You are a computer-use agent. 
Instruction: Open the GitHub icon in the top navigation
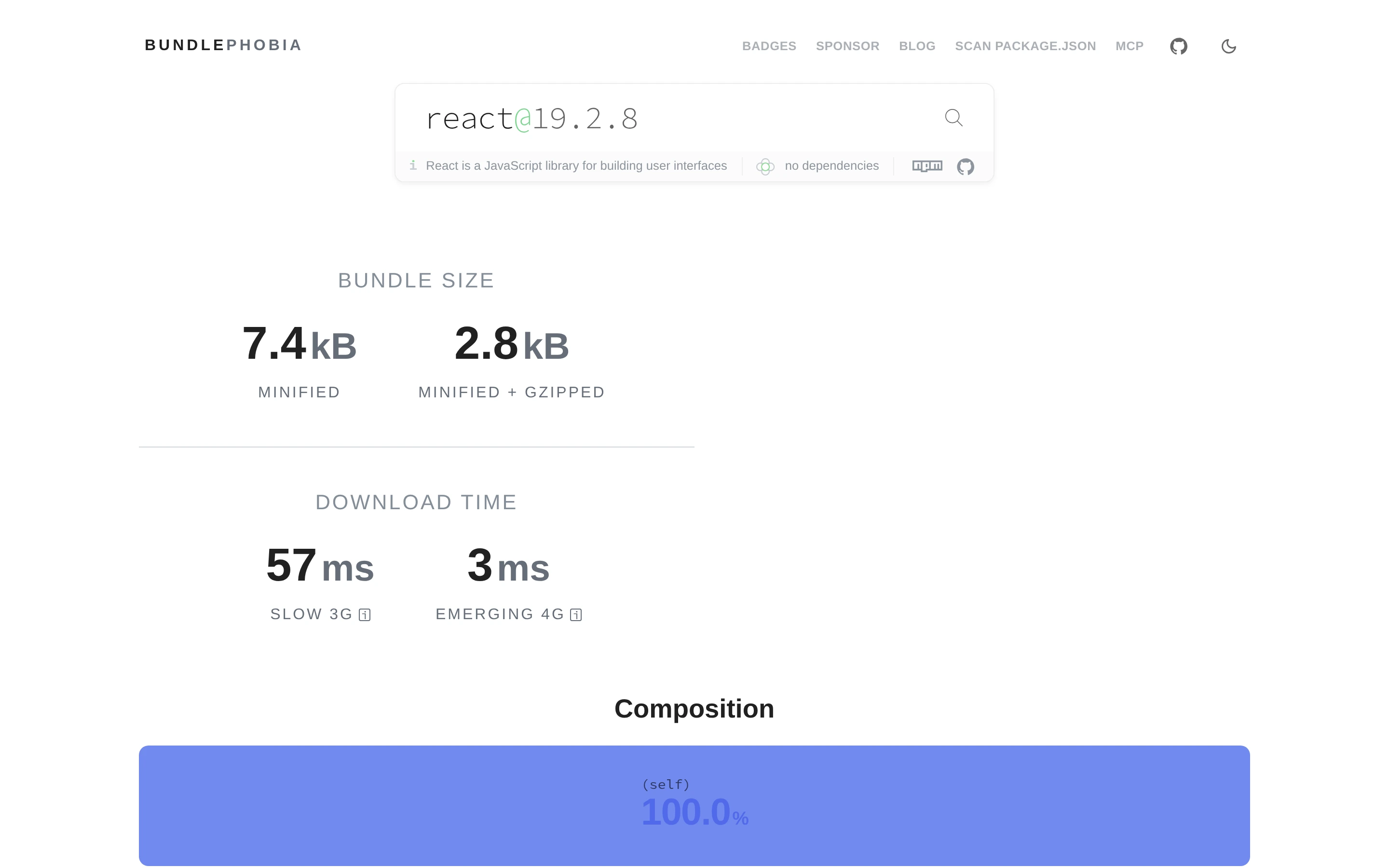[1178, 46]
